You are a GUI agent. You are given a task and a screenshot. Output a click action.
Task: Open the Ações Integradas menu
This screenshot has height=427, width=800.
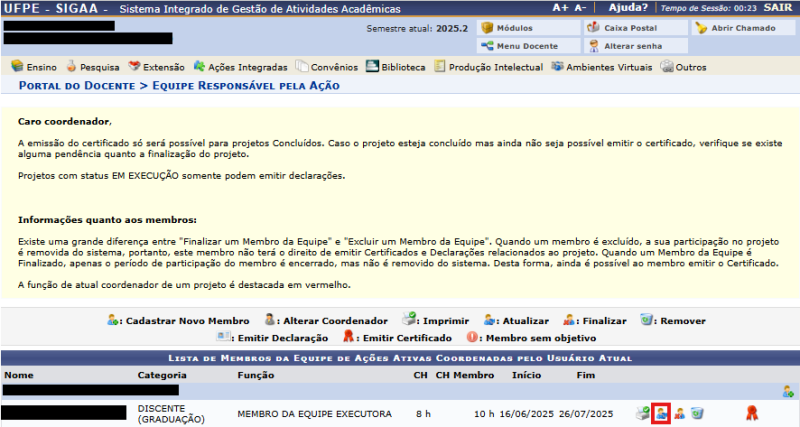click(x=240, y=67)
